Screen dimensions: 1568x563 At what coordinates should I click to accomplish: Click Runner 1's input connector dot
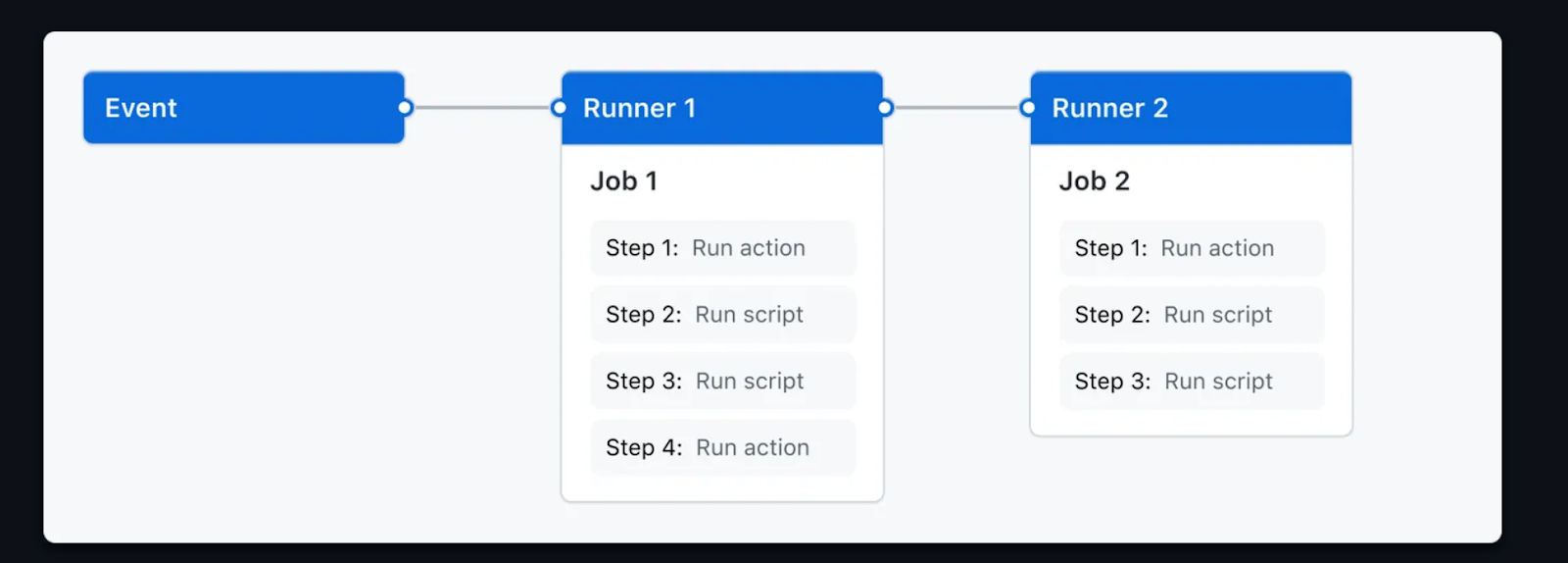tap(559, 108)
